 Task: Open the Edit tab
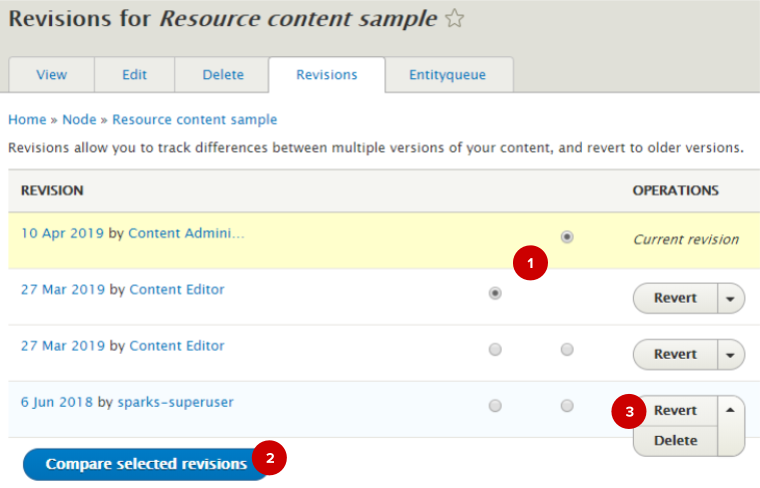pos(134,75)
